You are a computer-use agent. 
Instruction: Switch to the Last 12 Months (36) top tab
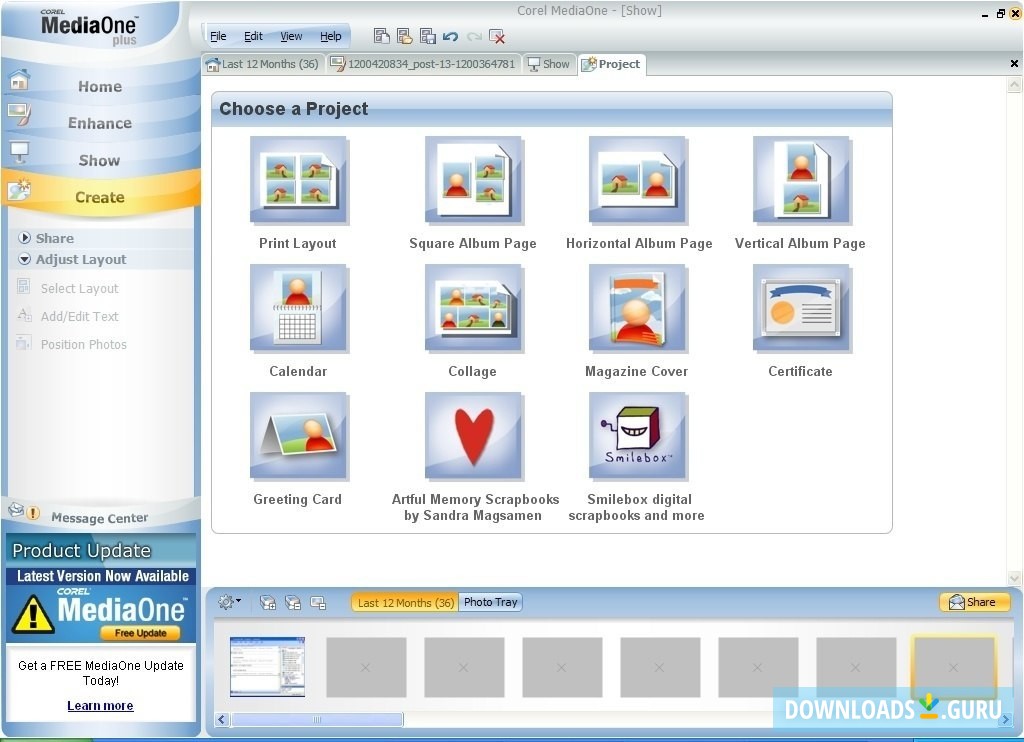coord(263,64)
